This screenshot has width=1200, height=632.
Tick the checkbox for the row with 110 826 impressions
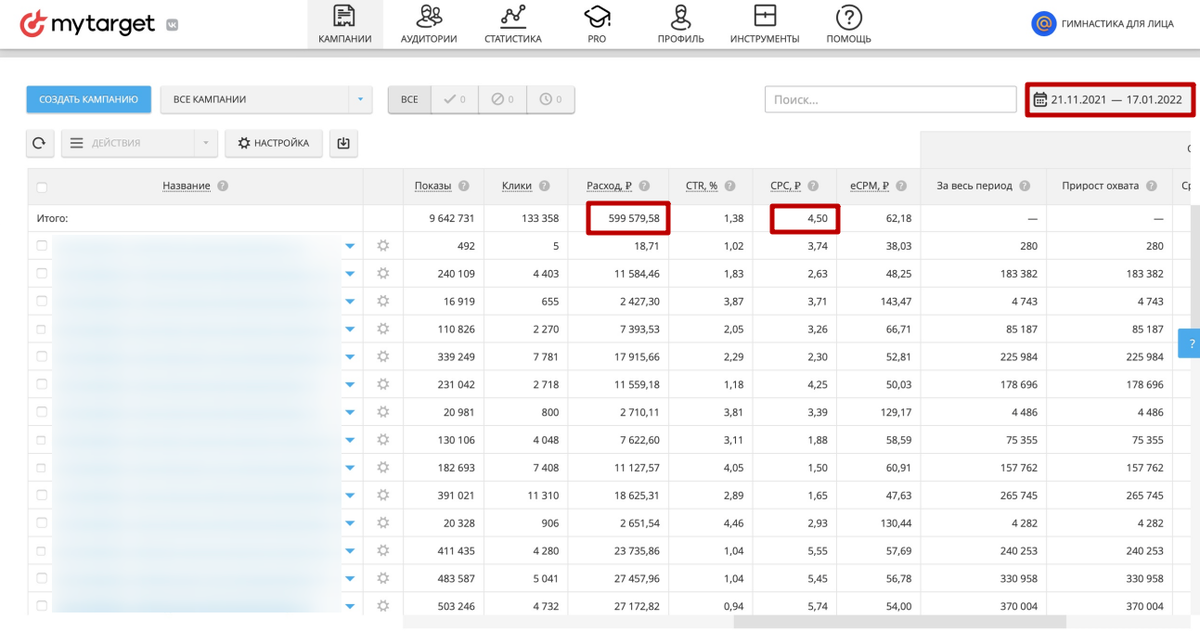point(41,329)
